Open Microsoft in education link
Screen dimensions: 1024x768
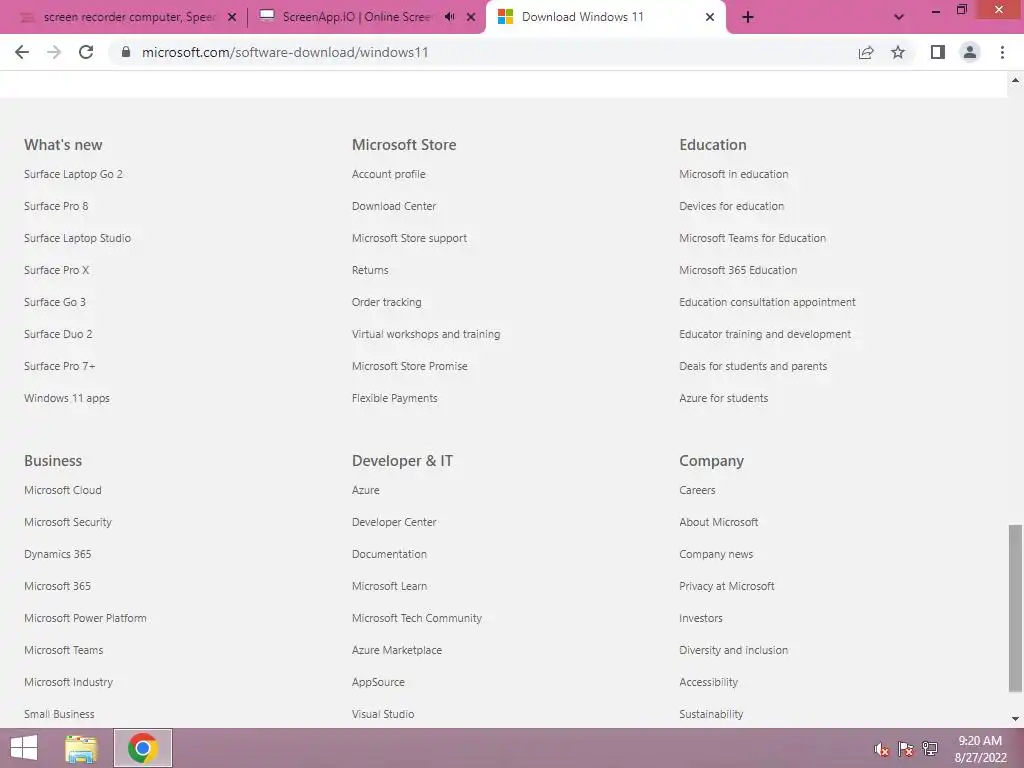[x=733, y=174]
